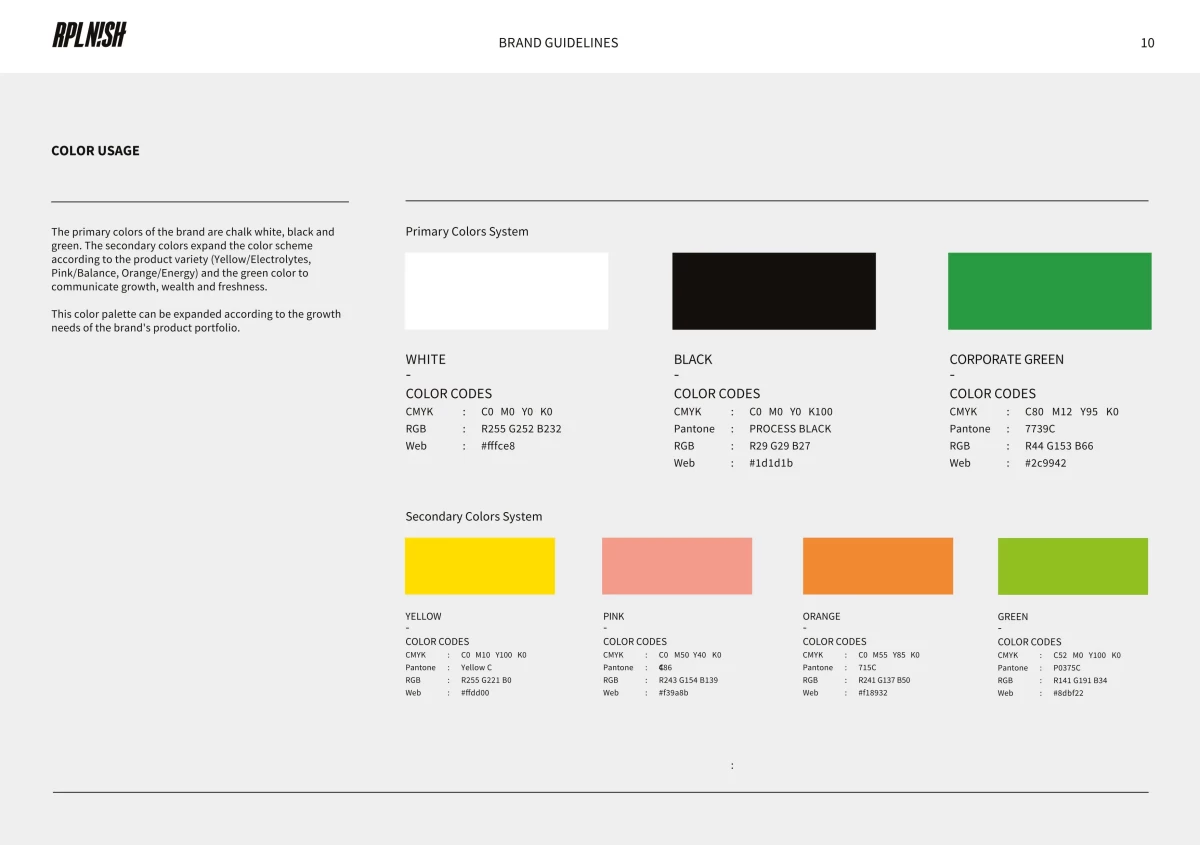Viewport: 1200px width, 845px height.
Task: Click the GREEN secondary swatch
Action: tap(1072, 565)
